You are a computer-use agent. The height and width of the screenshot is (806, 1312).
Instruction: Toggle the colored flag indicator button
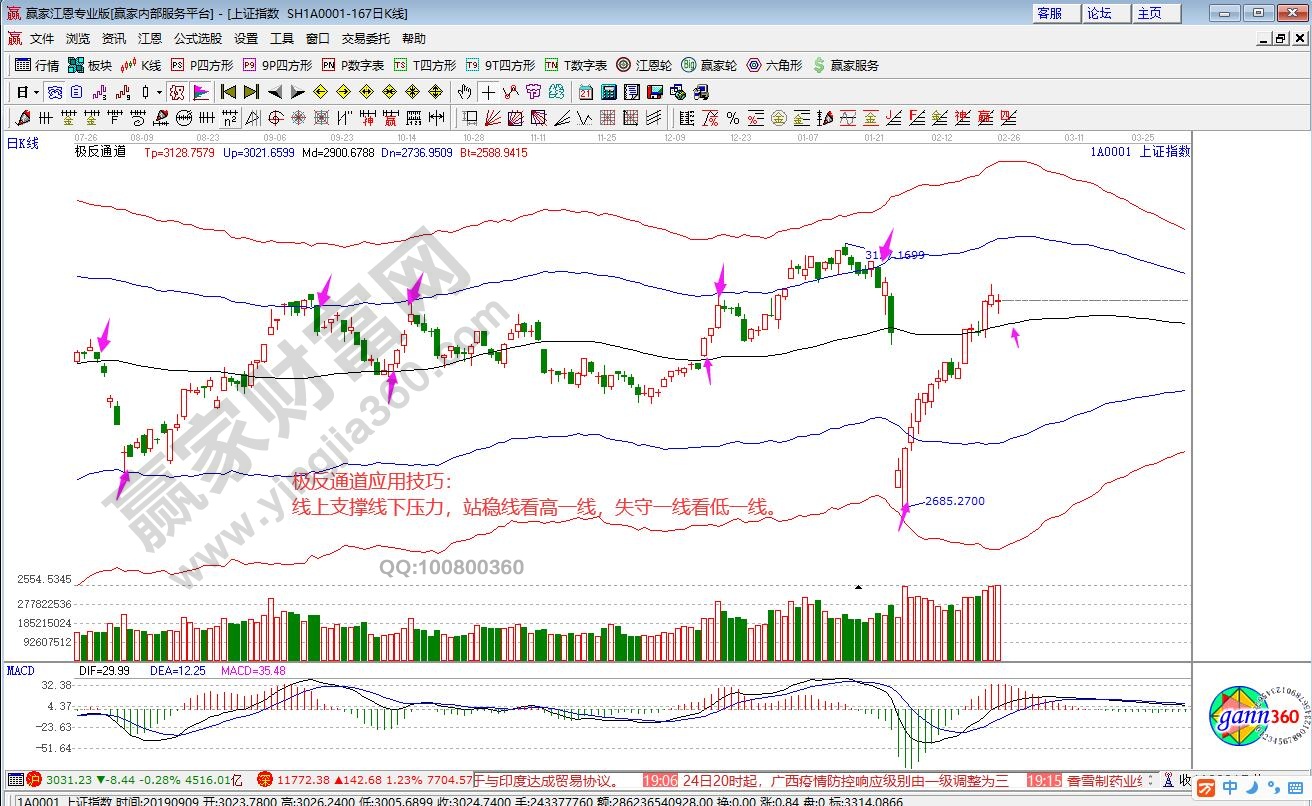(x=201, y=92)
